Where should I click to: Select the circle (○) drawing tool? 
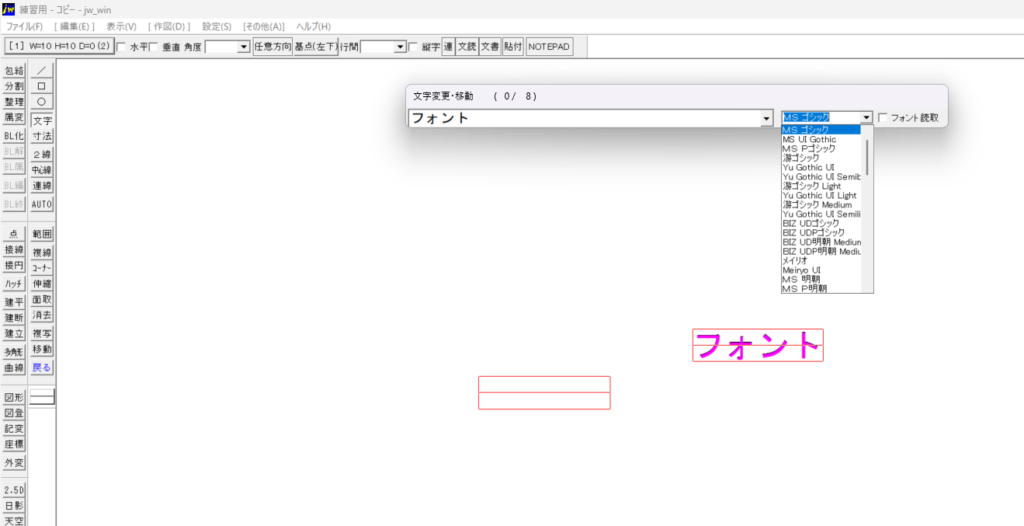click(x=41, y=102)
